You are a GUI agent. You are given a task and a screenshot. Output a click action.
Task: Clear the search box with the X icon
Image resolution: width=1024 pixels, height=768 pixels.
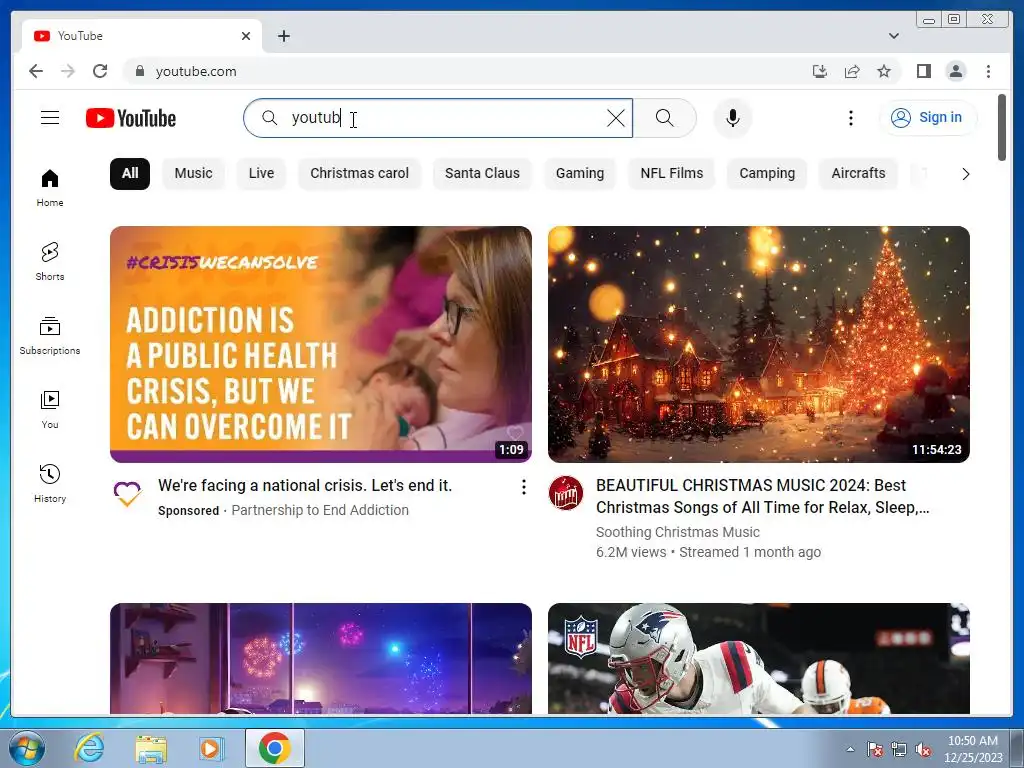[615, 118]
